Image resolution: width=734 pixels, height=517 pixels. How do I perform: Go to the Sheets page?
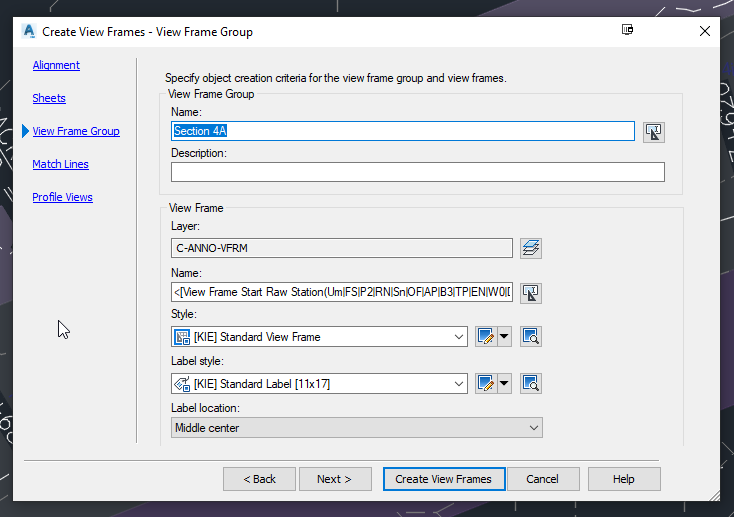coord(49,98)
